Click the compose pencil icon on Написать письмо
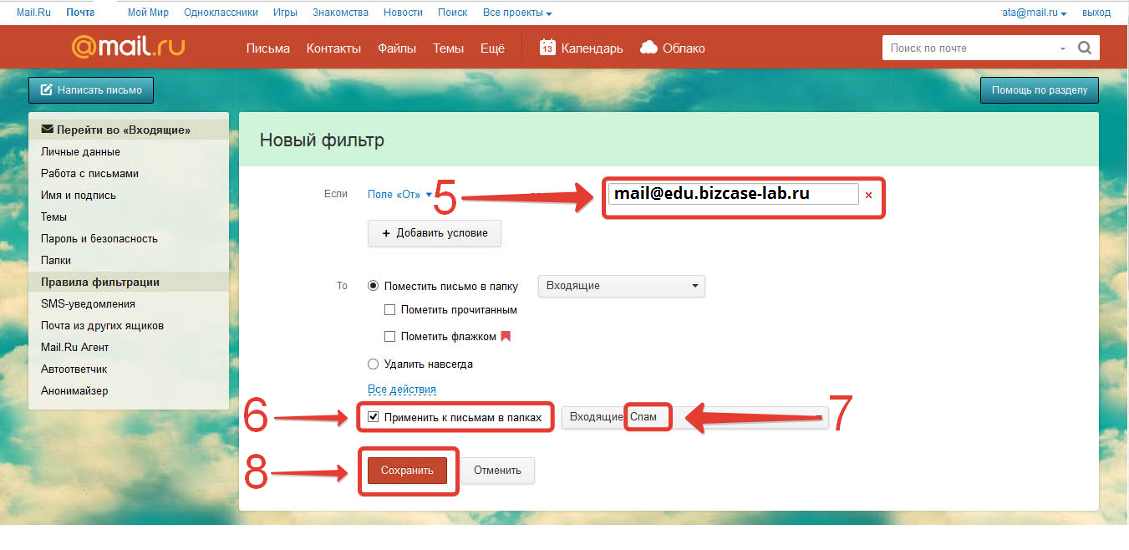1129x550 pixels. tap(46, 90)
